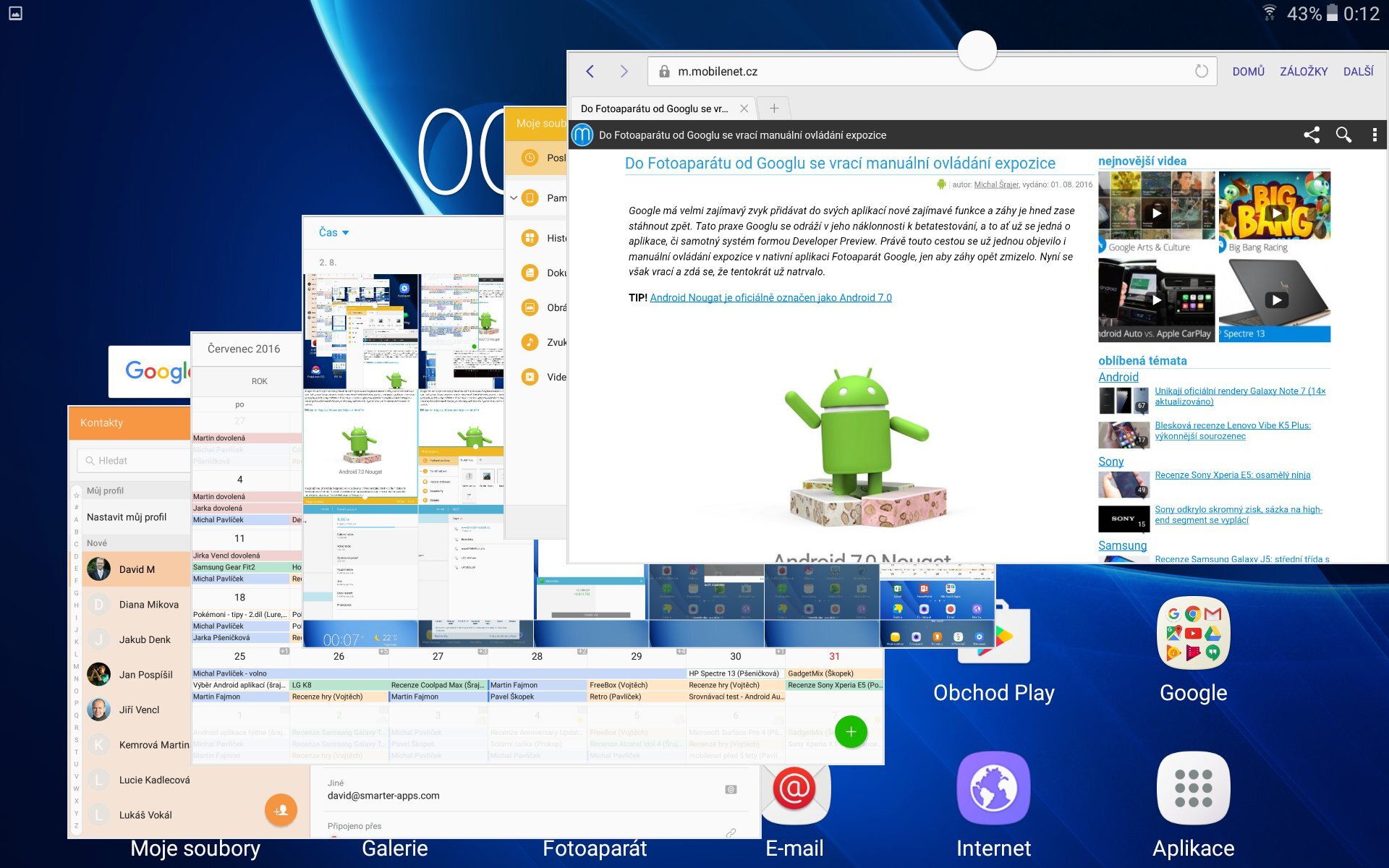Tap the search icon in the article toolbar
Viewport: 1389px width, 868px height.
pos(1343,135)
